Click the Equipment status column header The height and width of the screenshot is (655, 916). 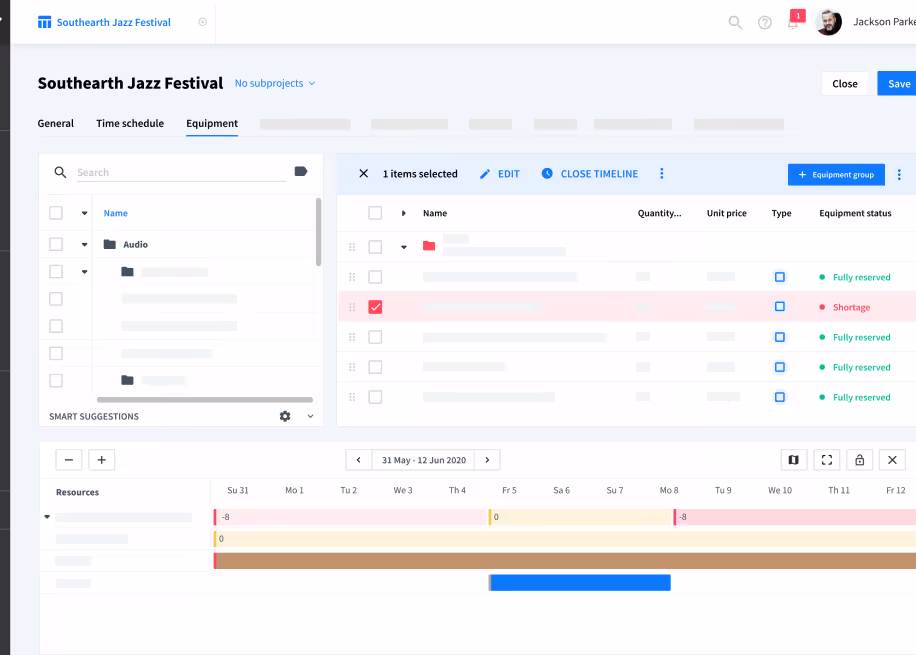pyautogui.click(x=855, y=213)
